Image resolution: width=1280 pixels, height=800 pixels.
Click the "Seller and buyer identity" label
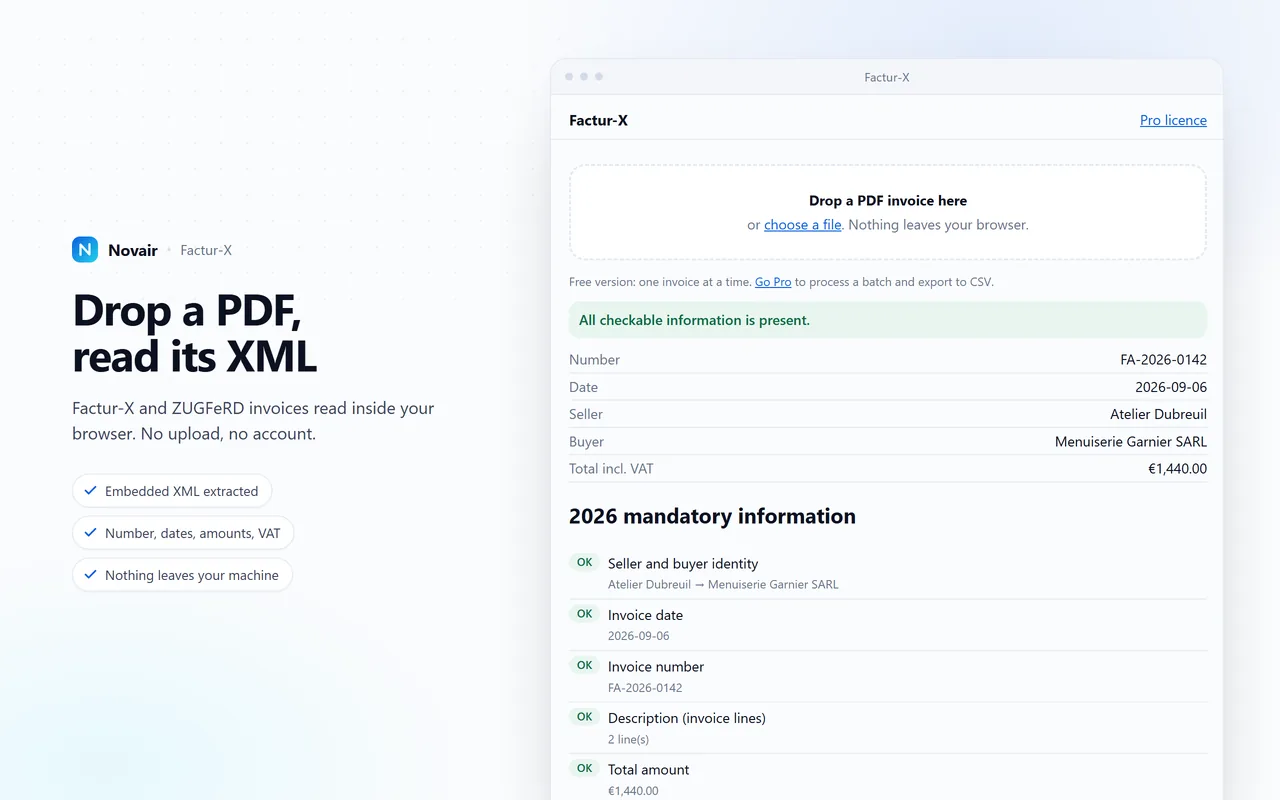click(683, 564)
